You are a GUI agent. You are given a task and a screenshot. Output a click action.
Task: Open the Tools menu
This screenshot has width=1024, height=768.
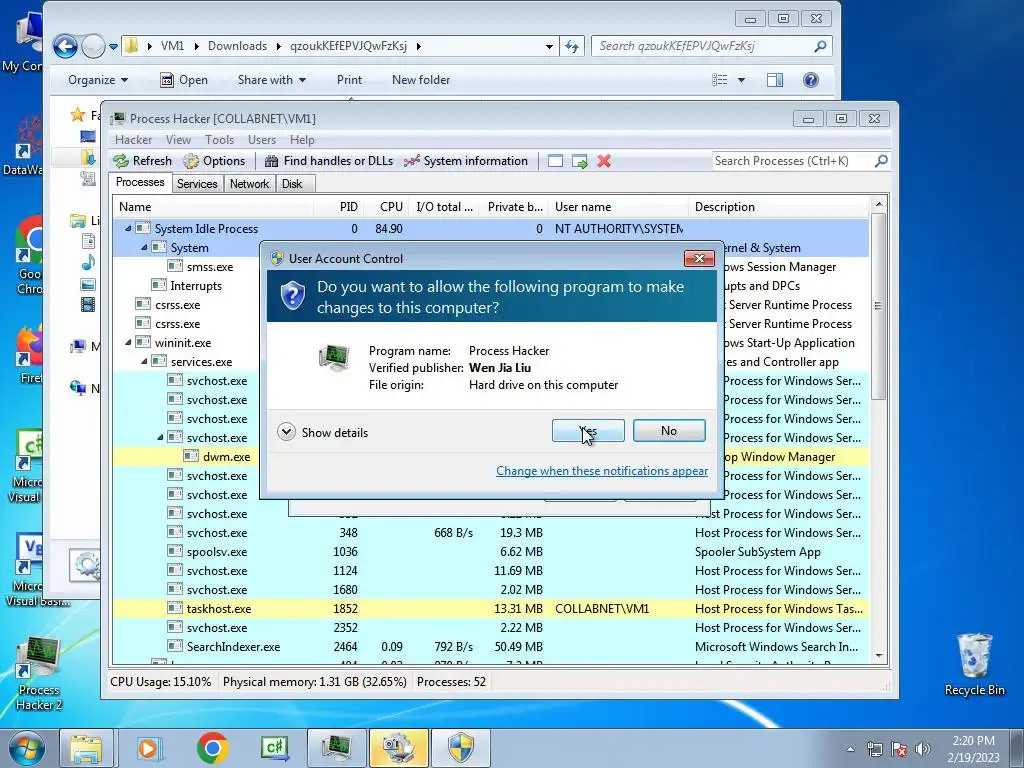pyautogui.click(x=219, y=140)
